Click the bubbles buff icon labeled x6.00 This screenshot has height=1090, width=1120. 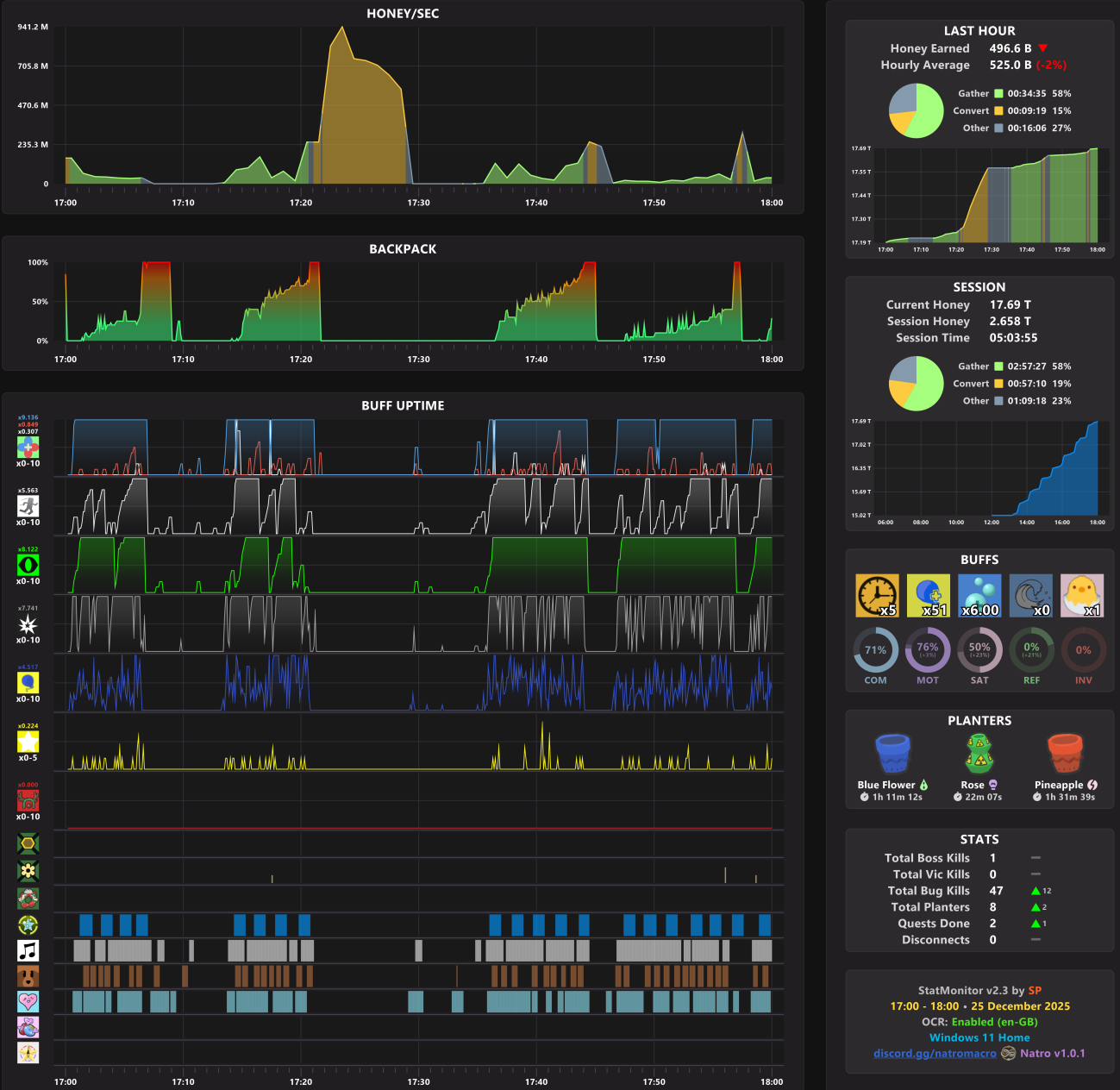point(979,596)
